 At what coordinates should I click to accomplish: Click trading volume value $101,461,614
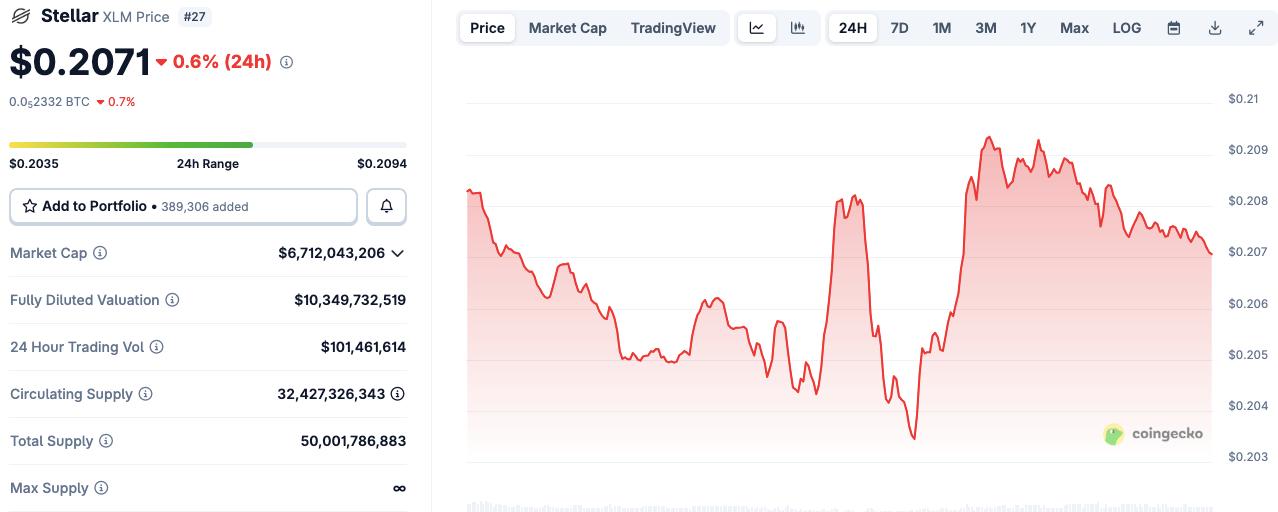(363, 347)
